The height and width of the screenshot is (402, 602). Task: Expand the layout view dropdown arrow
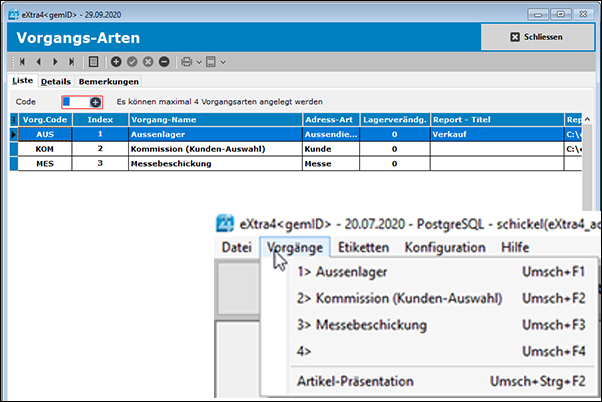[222, 62]
